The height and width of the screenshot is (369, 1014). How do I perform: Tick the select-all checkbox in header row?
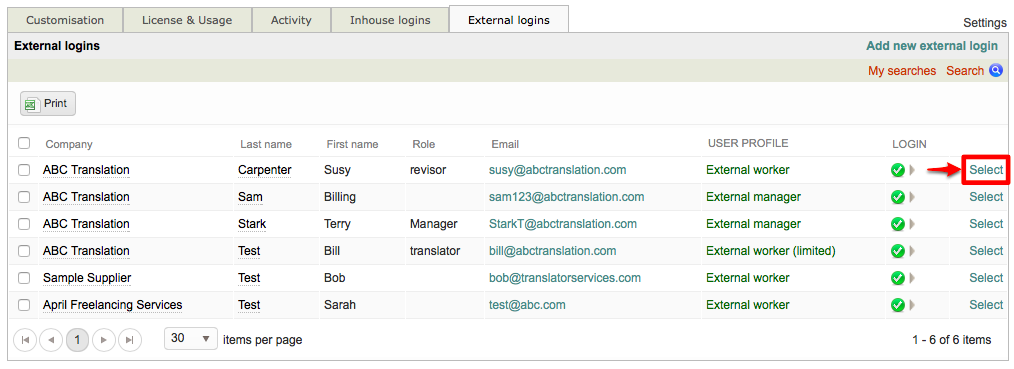pyautogui.click(x=24, y=143)
